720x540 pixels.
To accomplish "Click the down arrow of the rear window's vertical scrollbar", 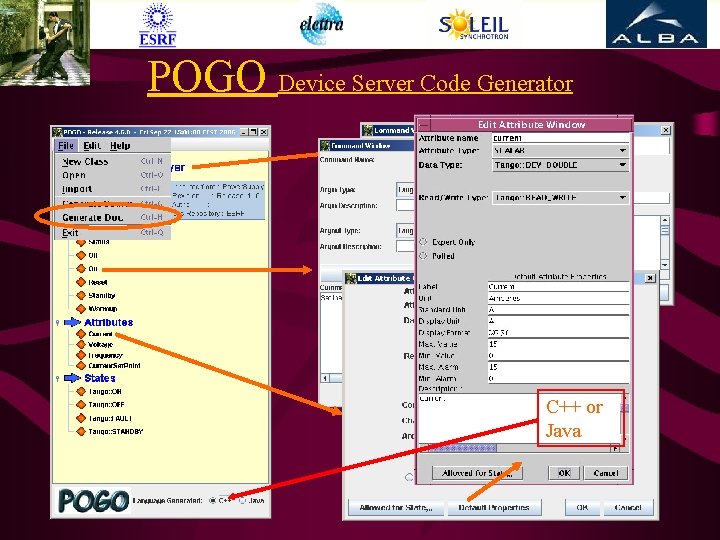I will [x=664, y=265].
